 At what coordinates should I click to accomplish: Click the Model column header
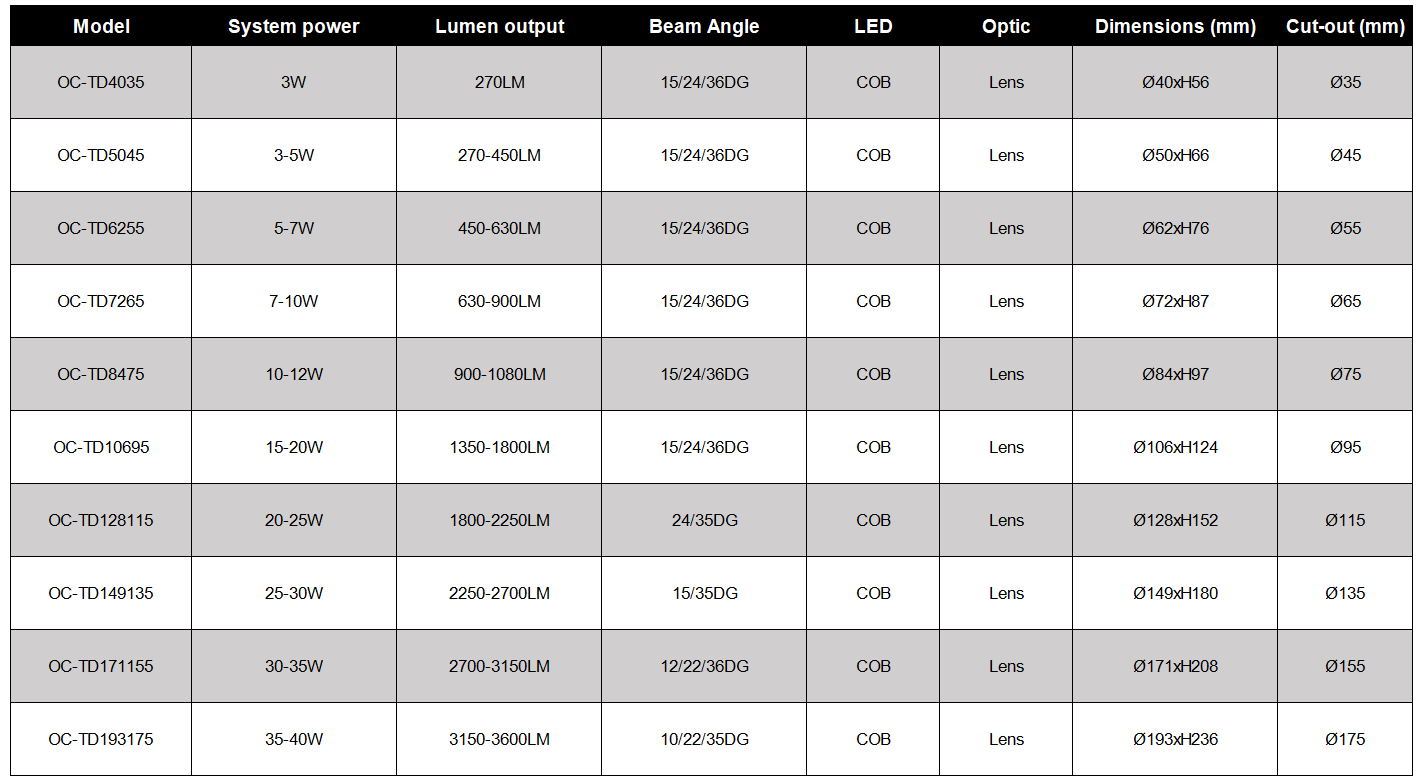(101, 27)
